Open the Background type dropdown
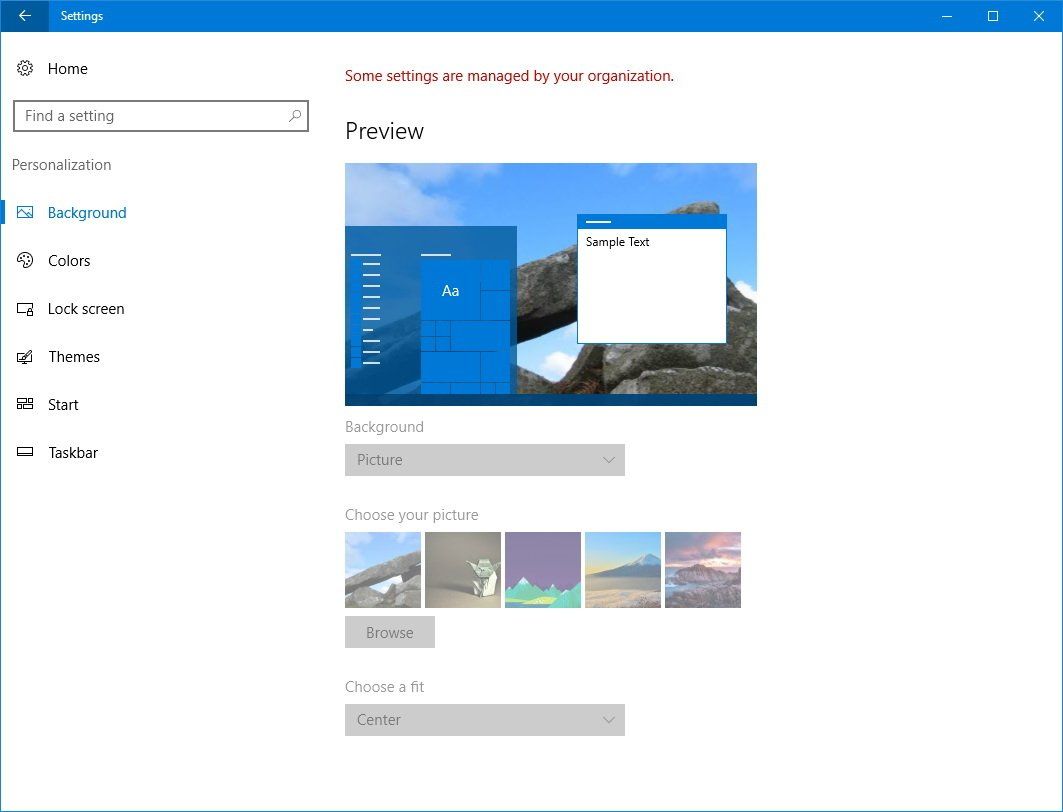 tap(485, 460)
